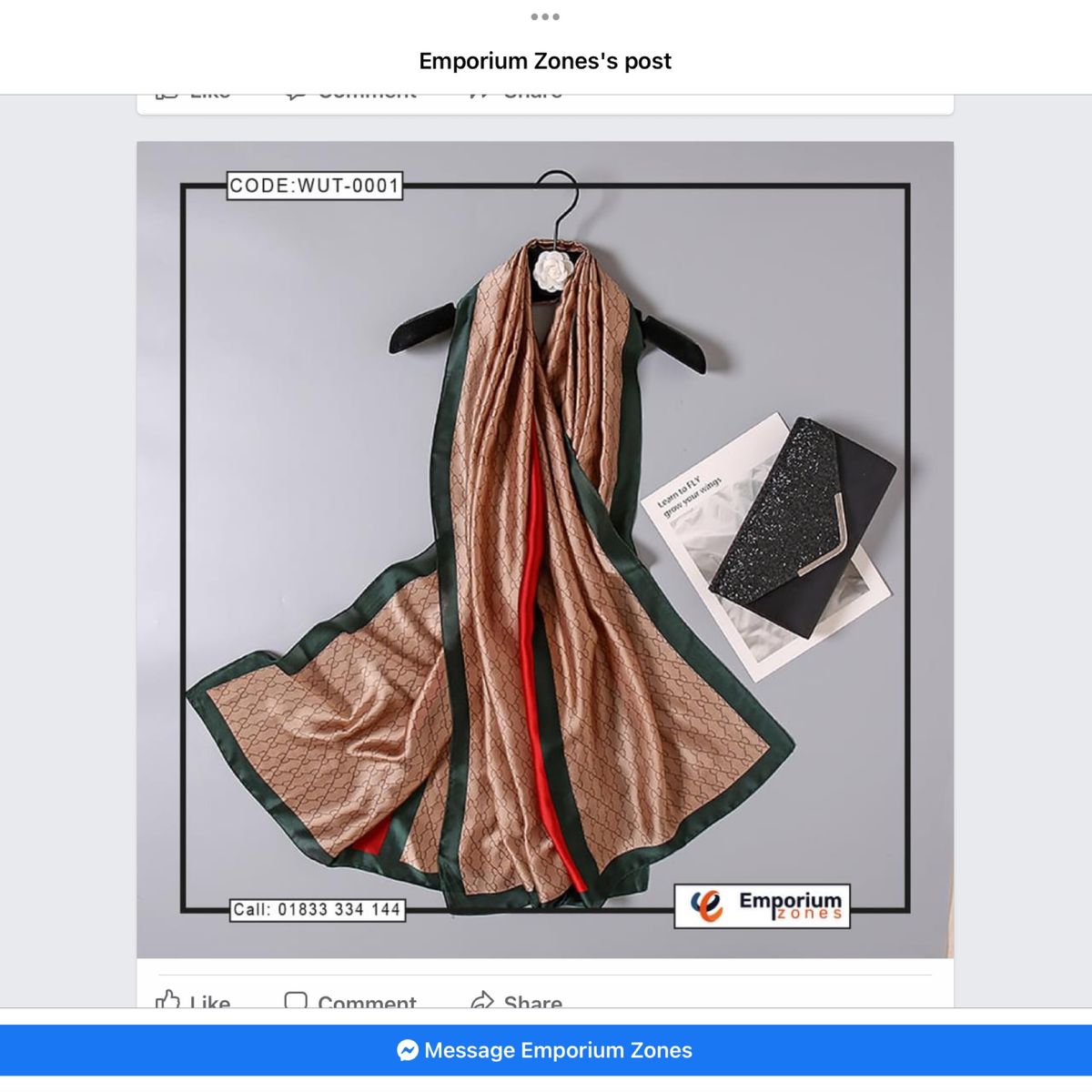Click the thumbs-up Like icon below the scarf photo
The image size is (1092, 1092).
(x=167, y=999)
